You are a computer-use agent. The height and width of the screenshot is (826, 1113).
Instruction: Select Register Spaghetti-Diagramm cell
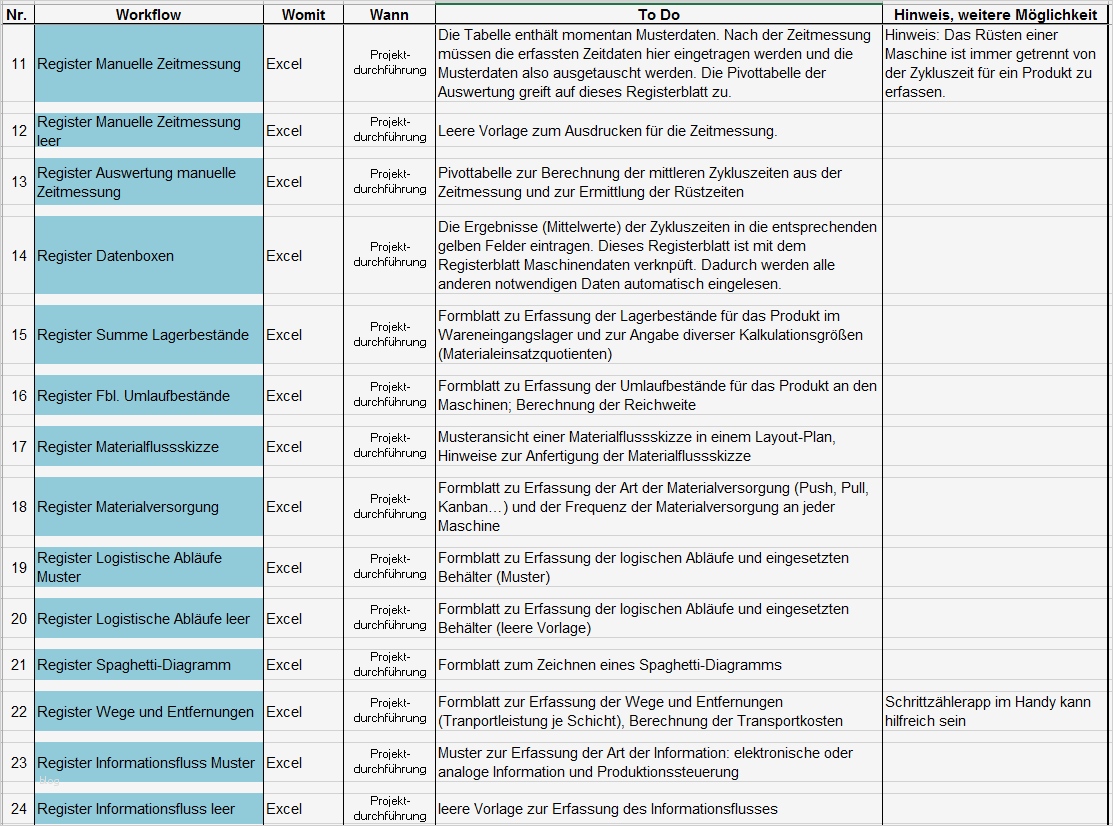pyautogui.click(x=148, y=665)
